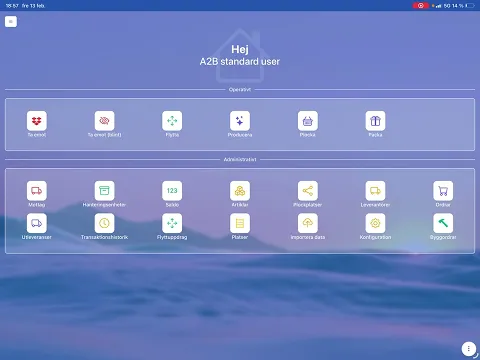Open the Packa packing tile
The width and height of the screenshot is (480, 360).
point(375,121)
